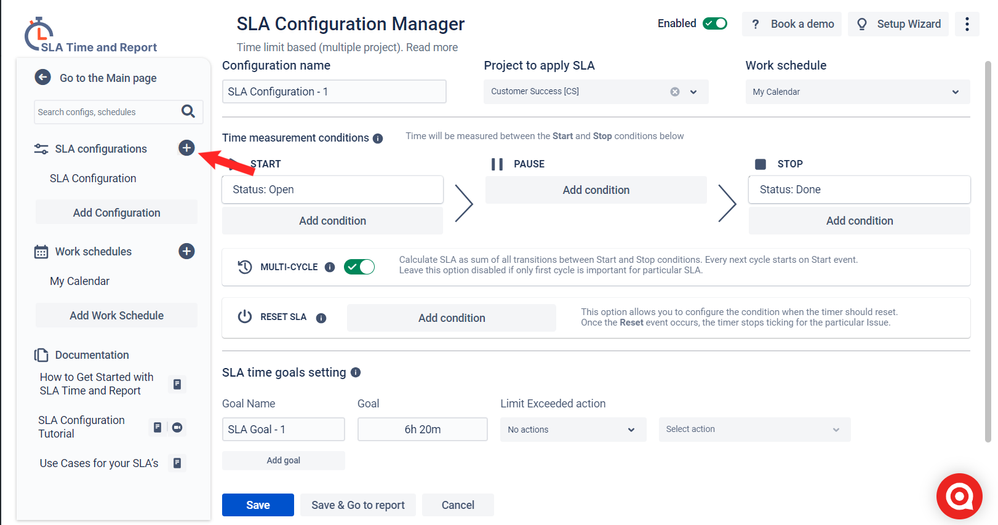Open the Select action dropdown
The image size is (998, 525).
click(754, 430)
